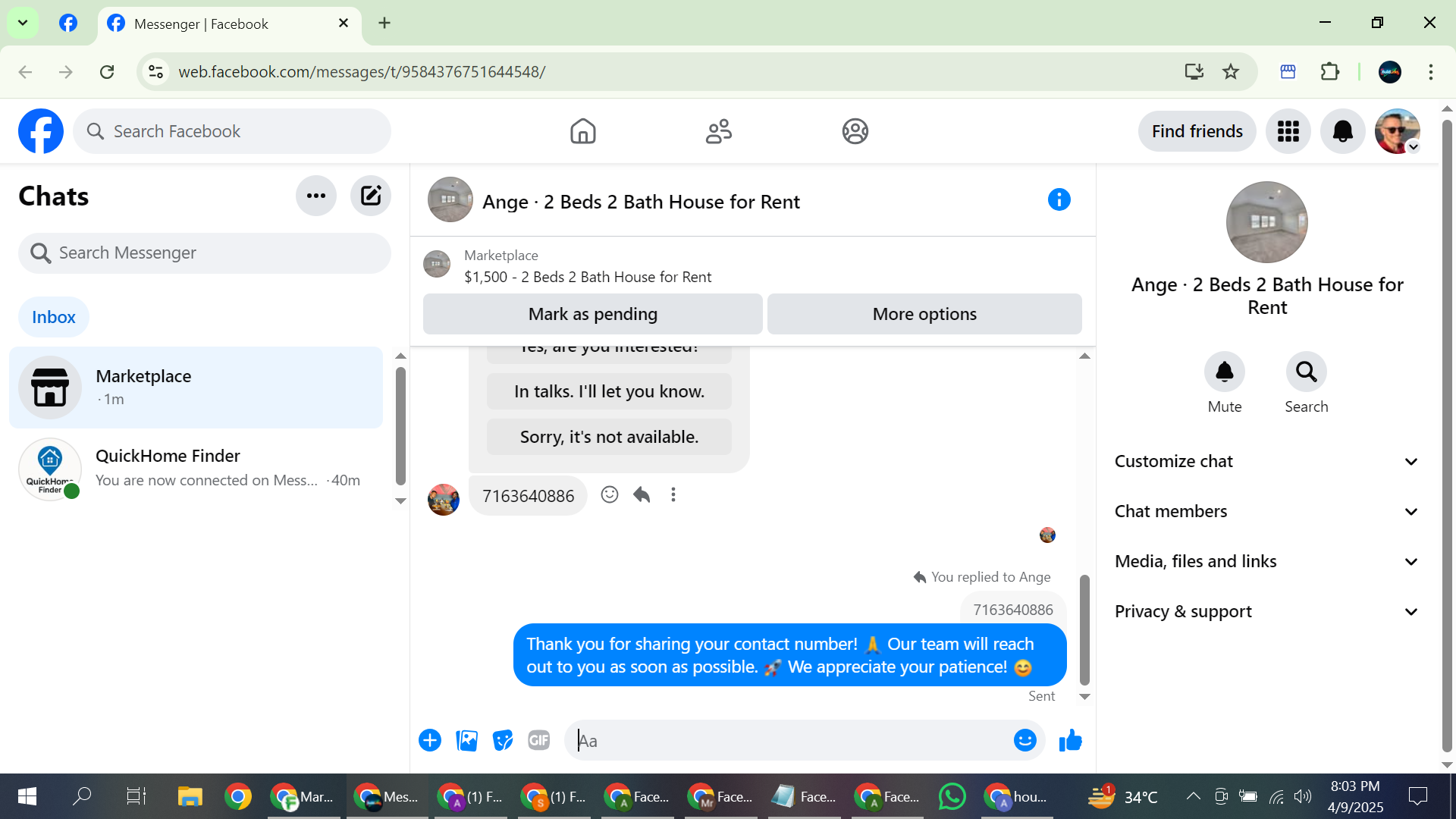1456x819 pixels.
Task: Choose a sticker from composer
Action: point(503,740)
